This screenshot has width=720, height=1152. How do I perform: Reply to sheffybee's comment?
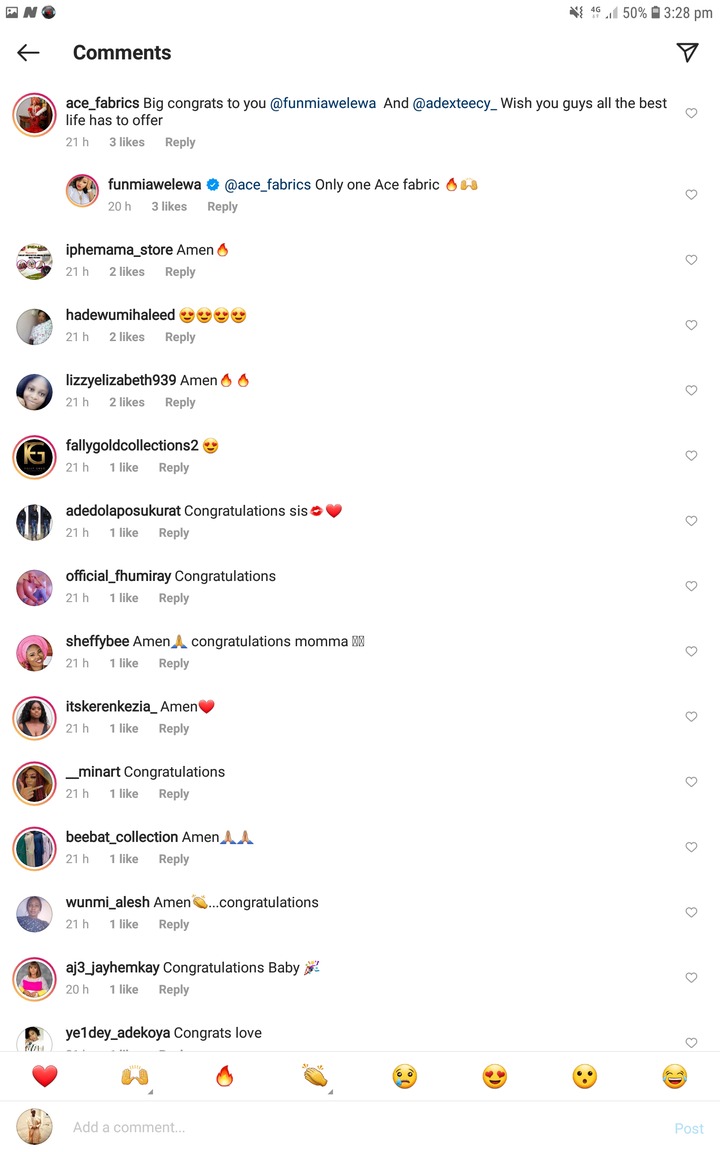coord(174,663)
